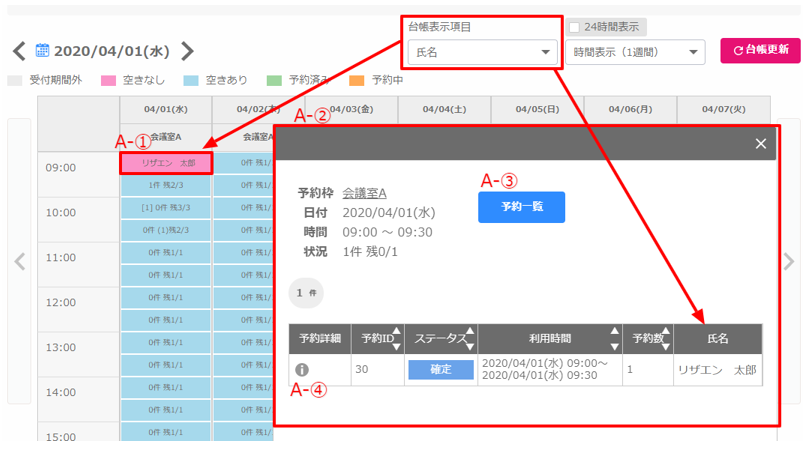Open reservation detail info icon

click(x=302, y=370)
